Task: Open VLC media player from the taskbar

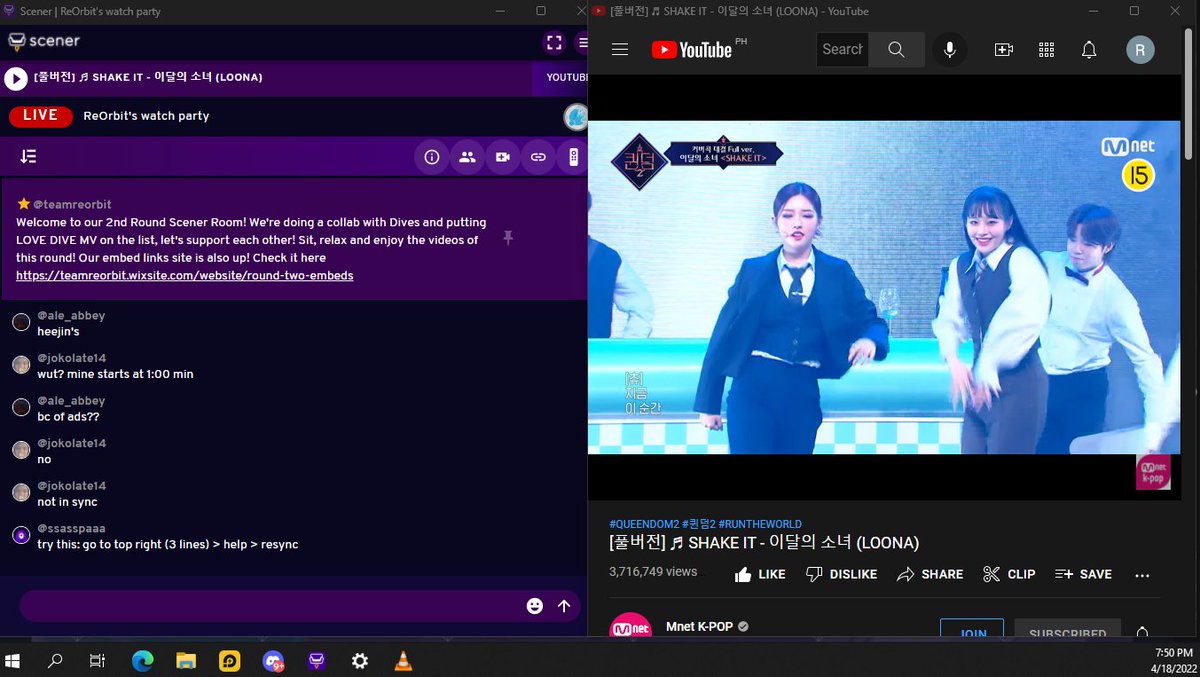Action: (x=403, y=661)
